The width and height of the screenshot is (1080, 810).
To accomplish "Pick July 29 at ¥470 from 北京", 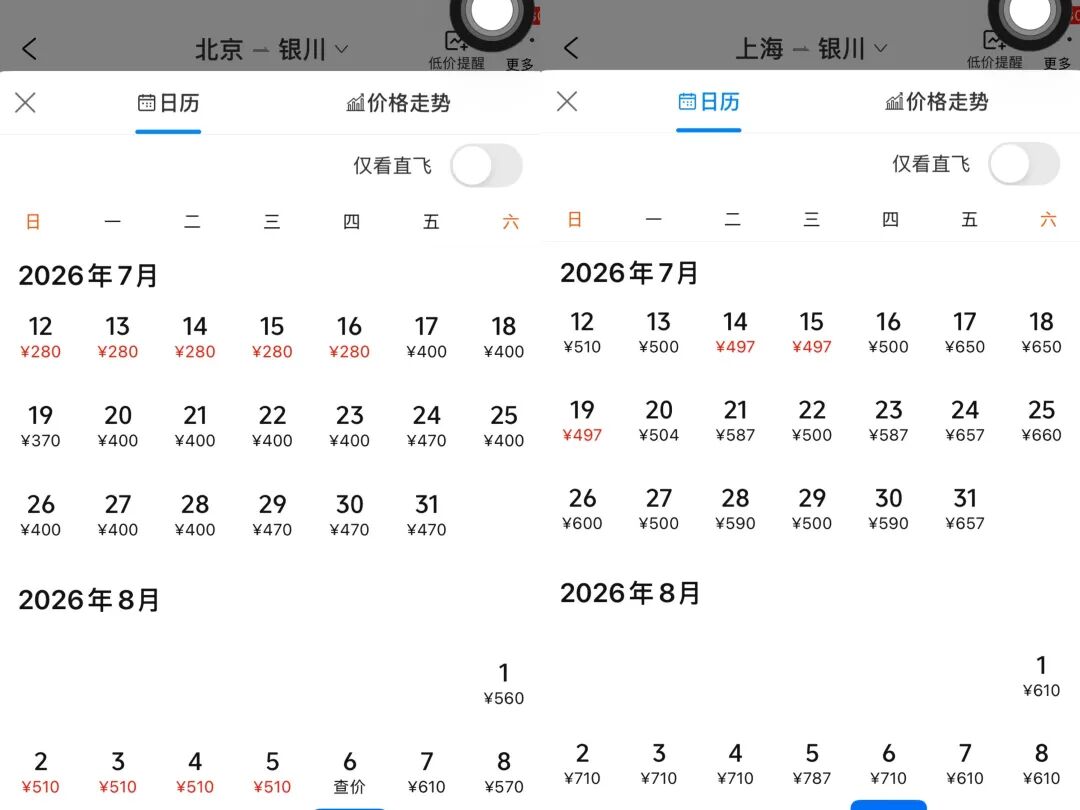I will pos(272,516).
